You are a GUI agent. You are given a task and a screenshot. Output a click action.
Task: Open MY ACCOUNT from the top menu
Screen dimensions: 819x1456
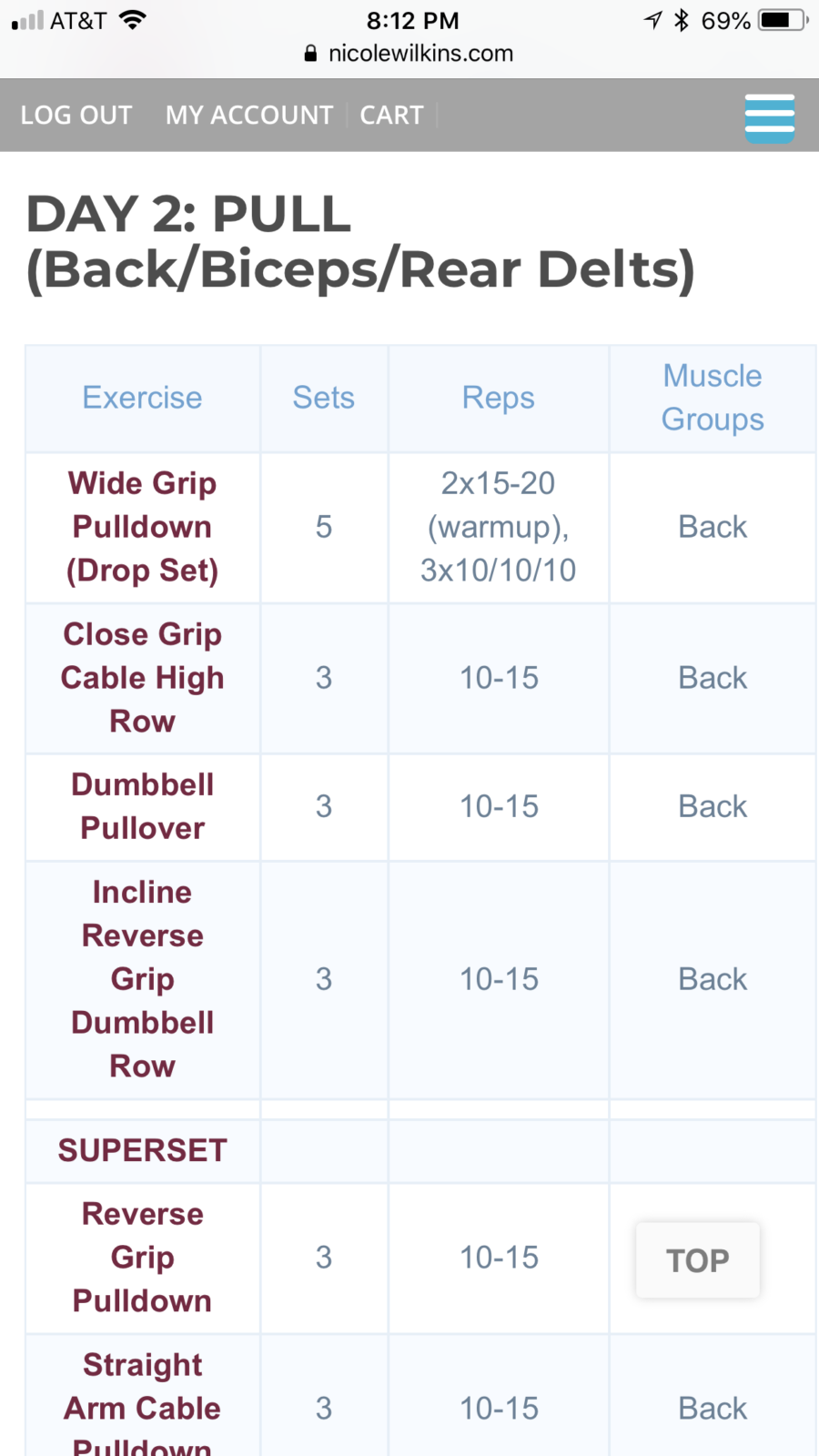click(x=249, y=116)
